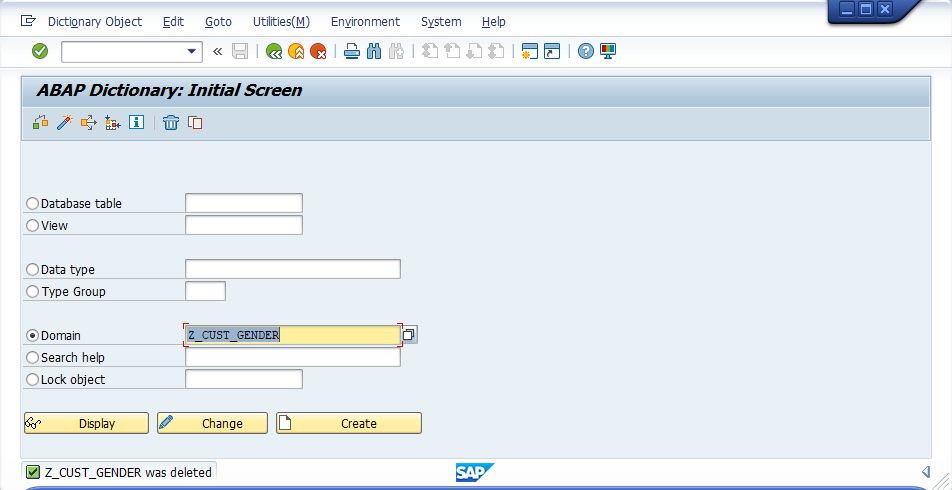Click the Check object icon

[x=41, y=123]
